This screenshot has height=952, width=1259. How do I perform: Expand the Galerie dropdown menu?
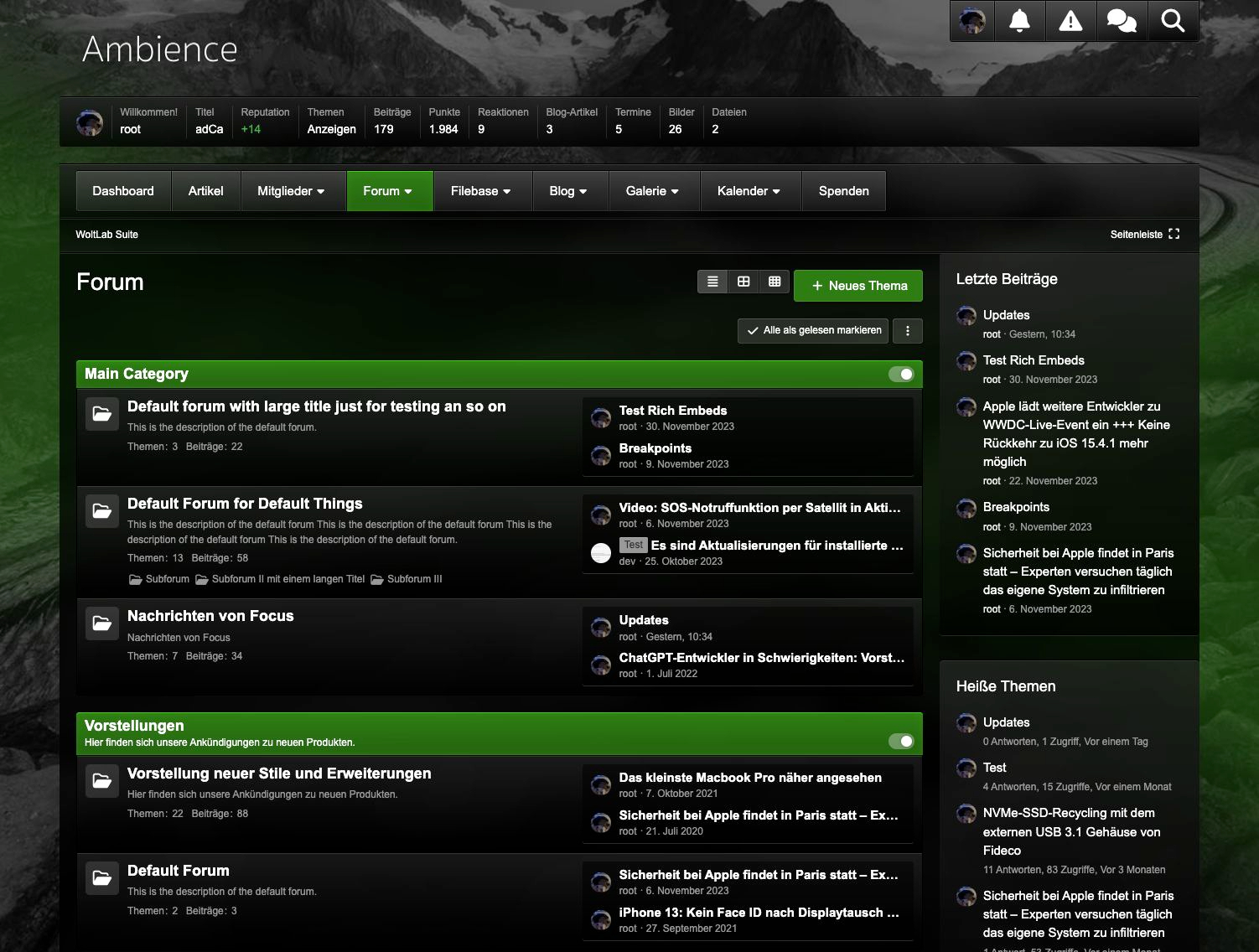(652, 191)
